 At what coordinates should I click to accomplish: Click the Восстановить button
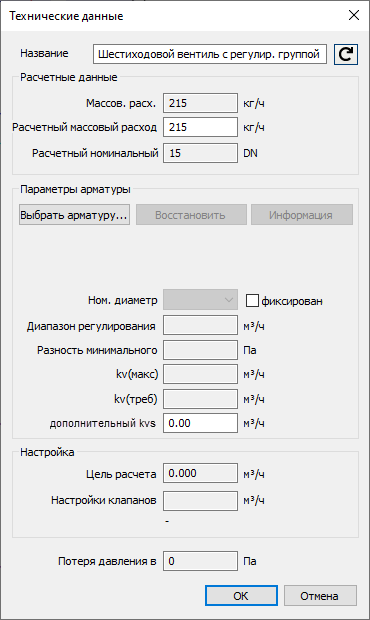coord(191,215)
